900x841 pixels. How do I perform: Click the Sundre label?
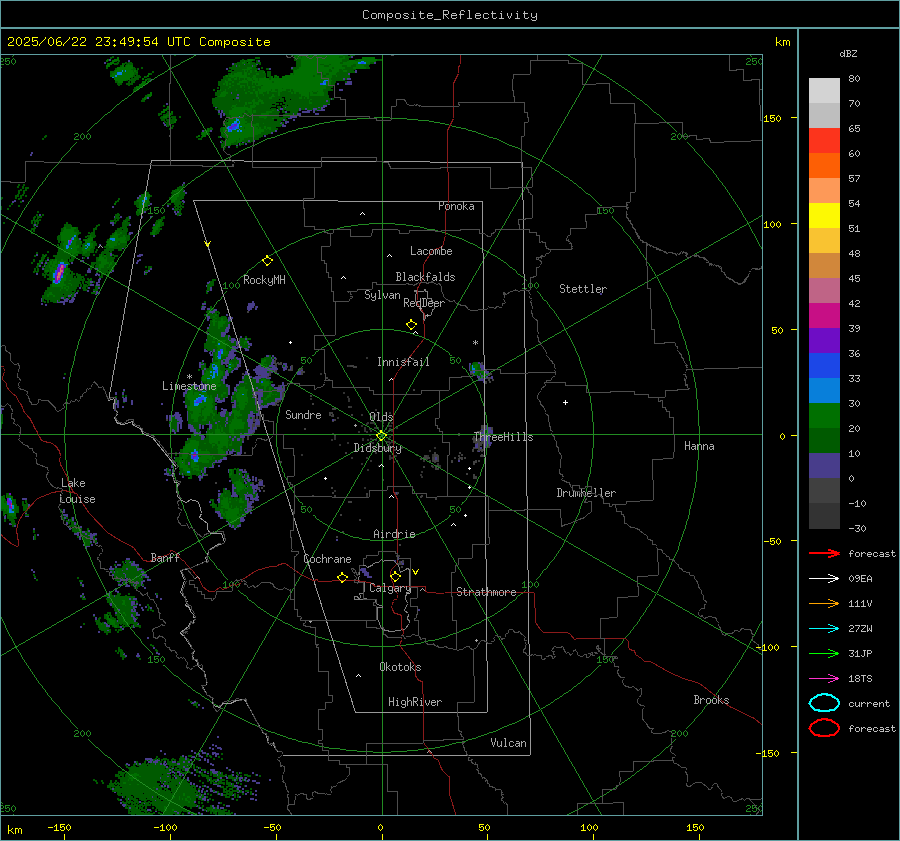pos(303,415)
